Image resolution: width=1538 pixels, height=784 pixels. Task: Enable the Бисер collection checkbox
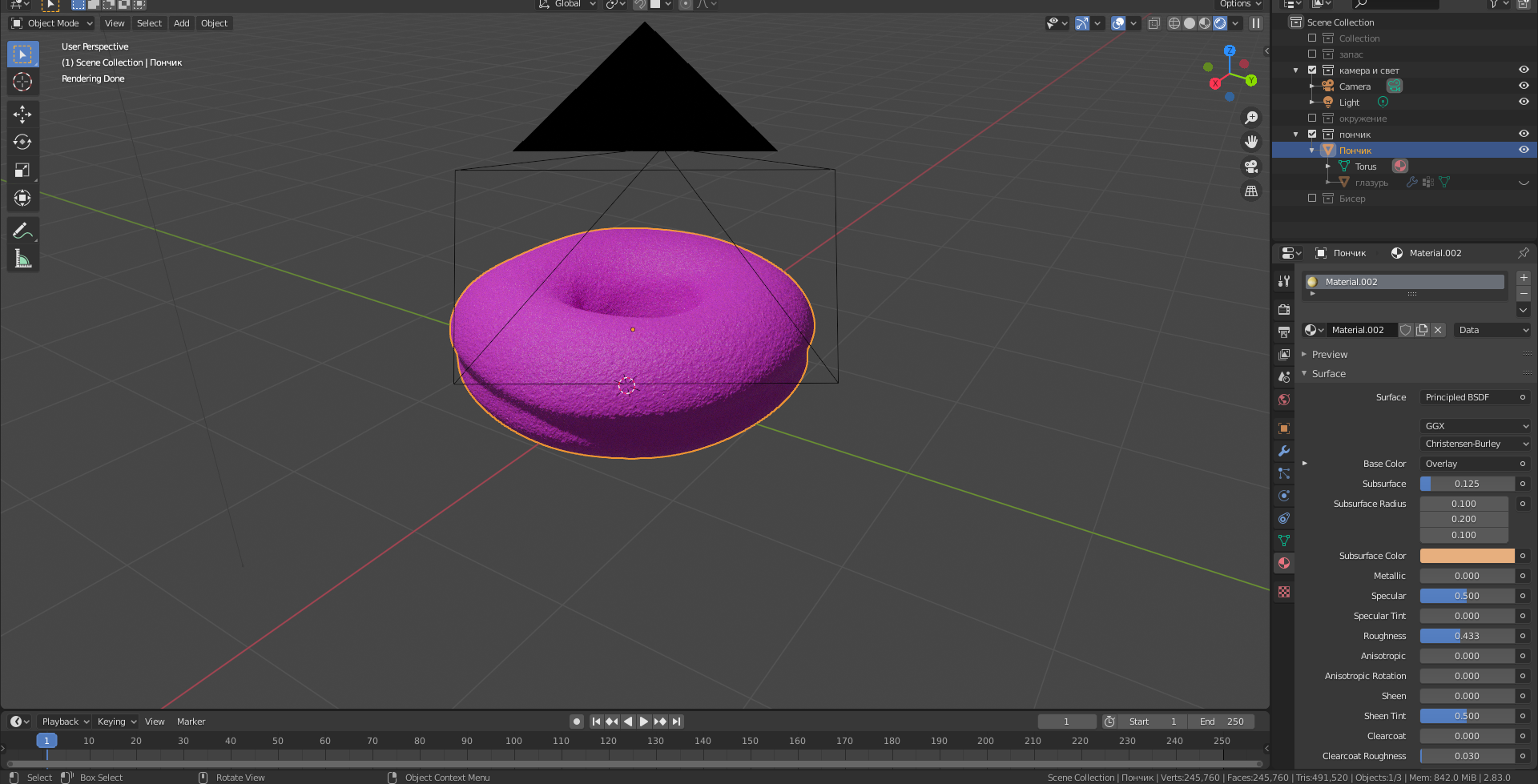(x=1312, y=199)
